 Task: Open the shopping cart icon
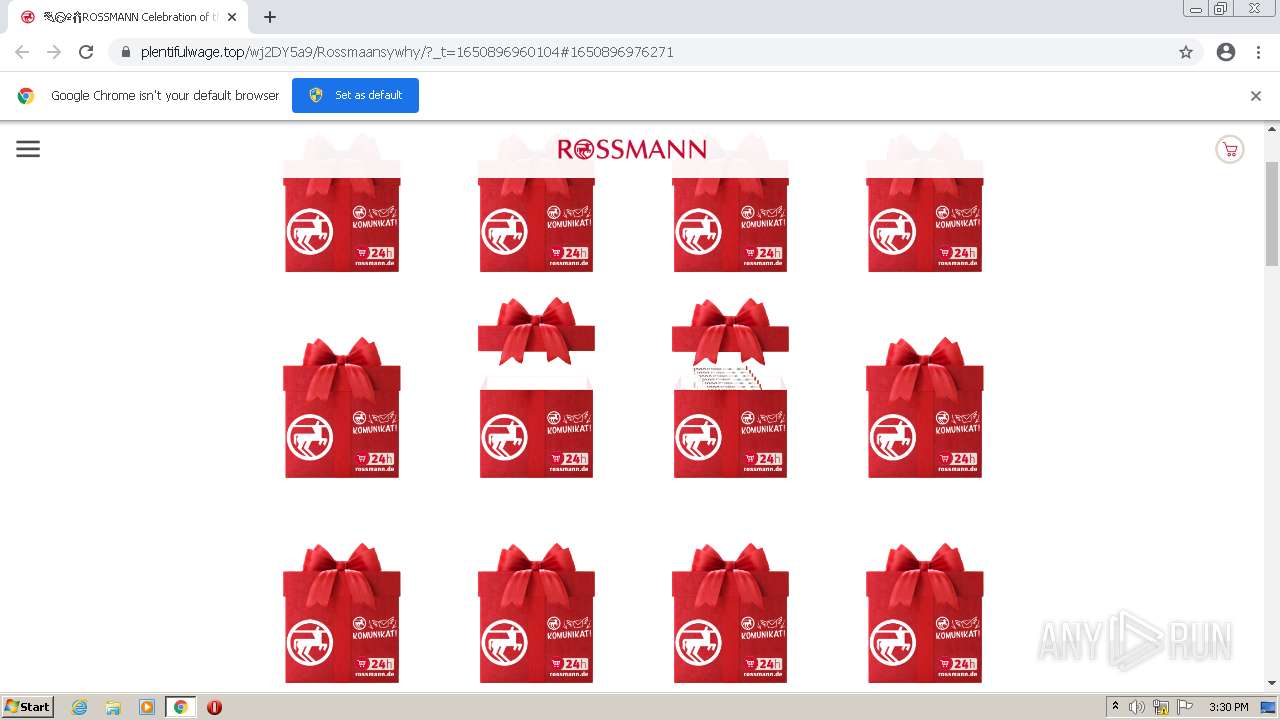tap(1229, 150)
